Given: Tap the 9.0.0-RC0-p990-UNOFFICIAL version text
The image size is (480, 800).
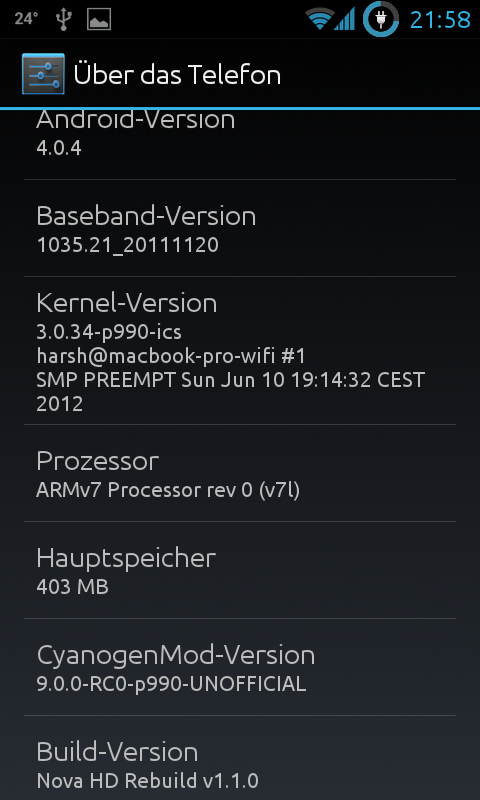Looking at the screenshot, I should [x=171, y=684].
